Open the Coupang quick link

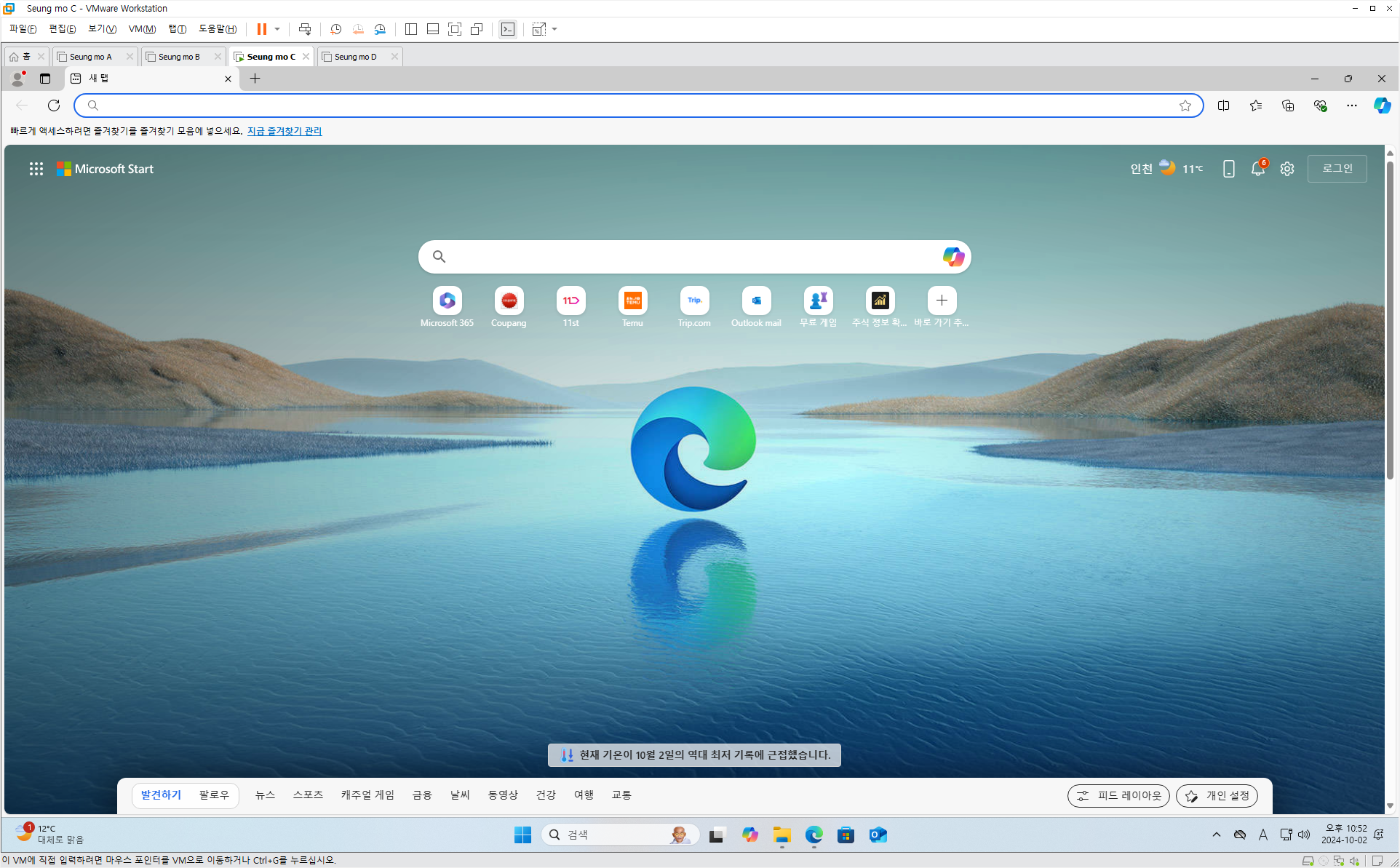[x=509, y=300]
